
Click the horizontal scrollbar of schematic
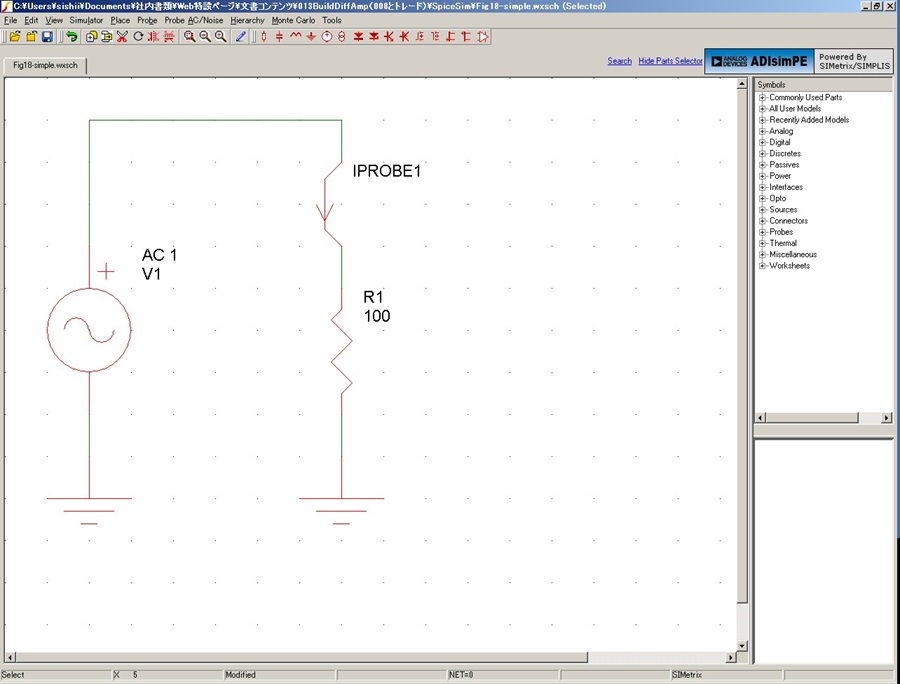[298, 657]
